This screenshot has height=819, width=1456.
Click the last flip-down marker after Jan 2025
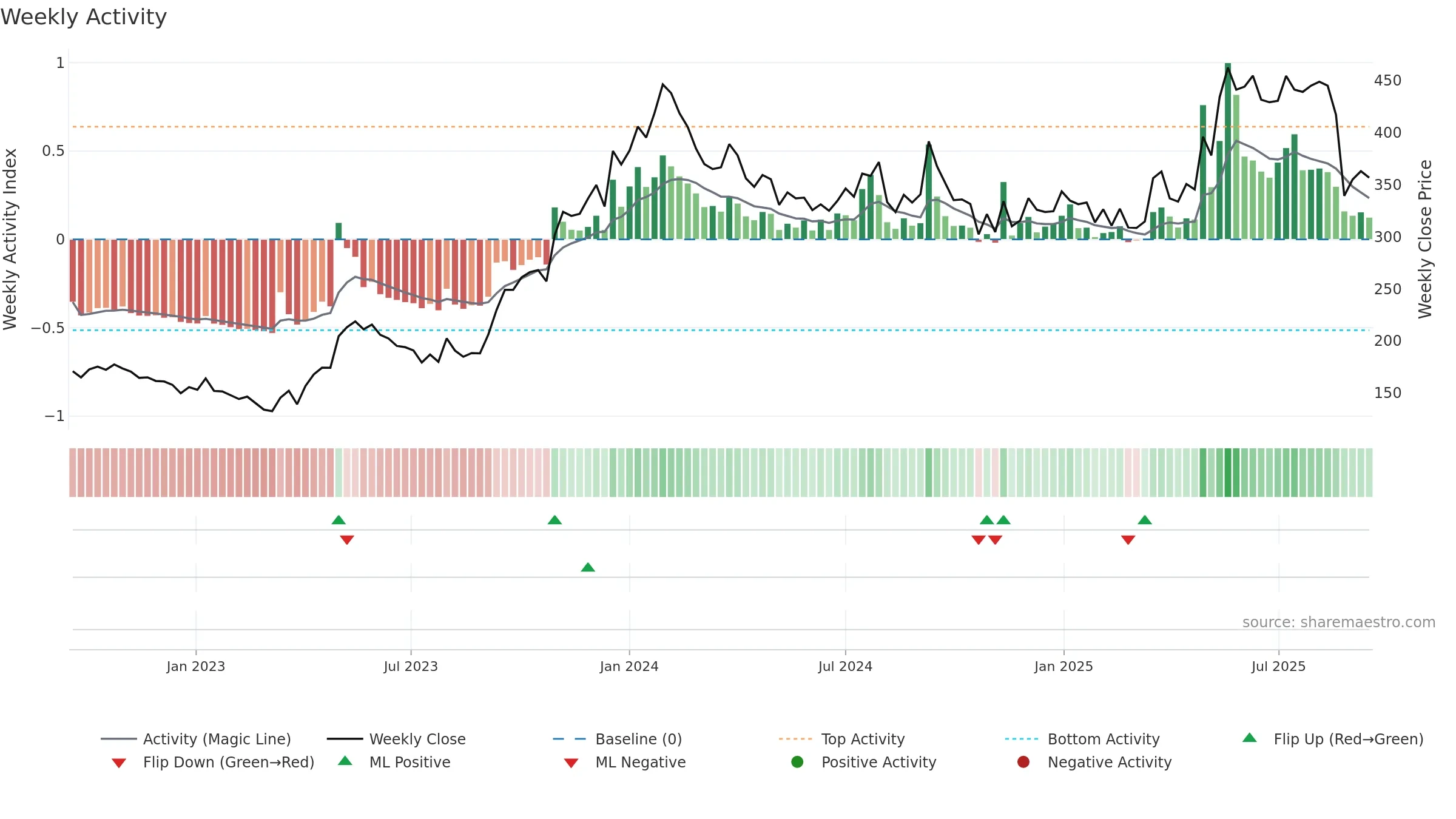tap(1128, 540)
